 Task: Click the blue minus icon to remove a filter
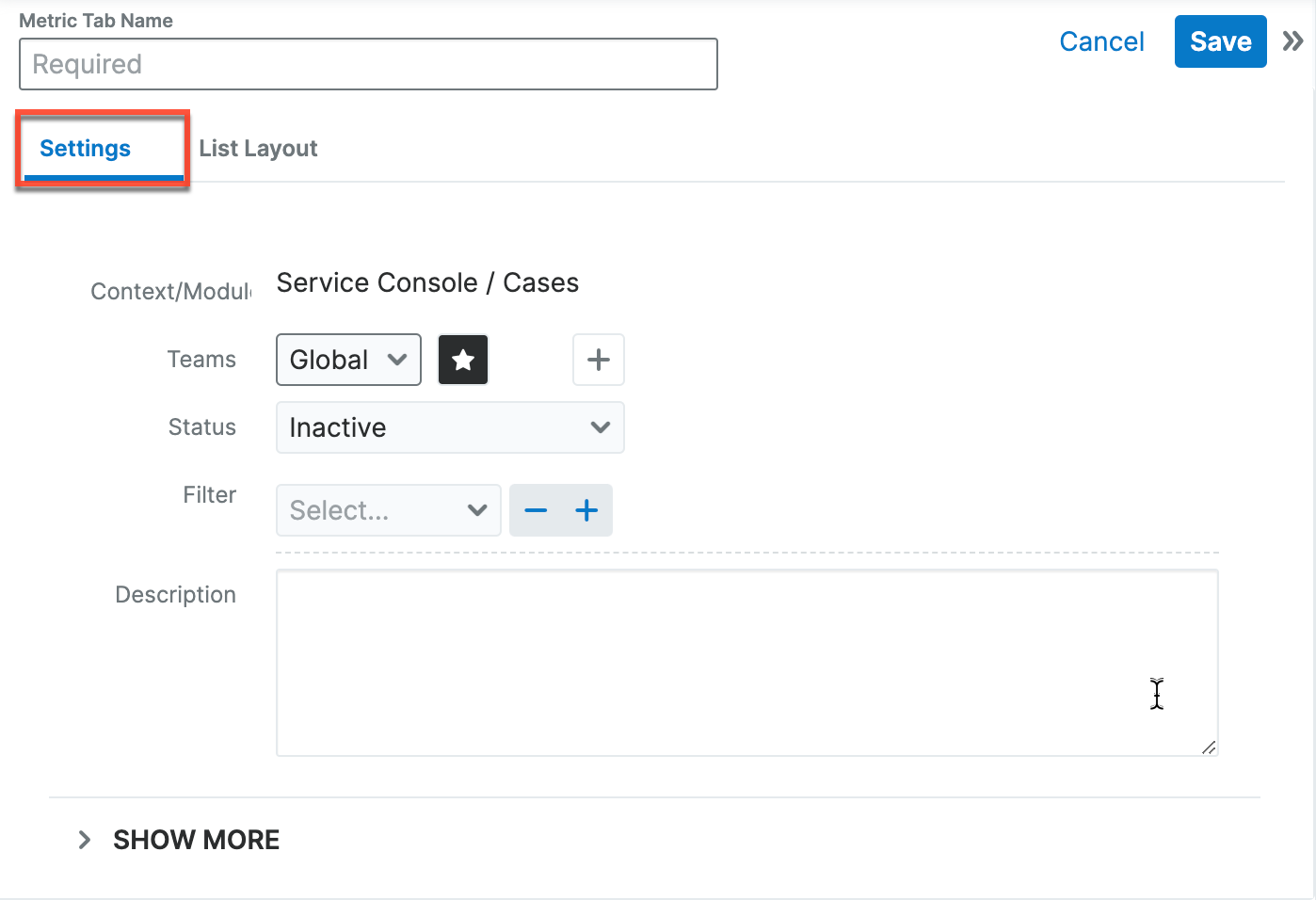pyautogui.click(x=536, y=509)
